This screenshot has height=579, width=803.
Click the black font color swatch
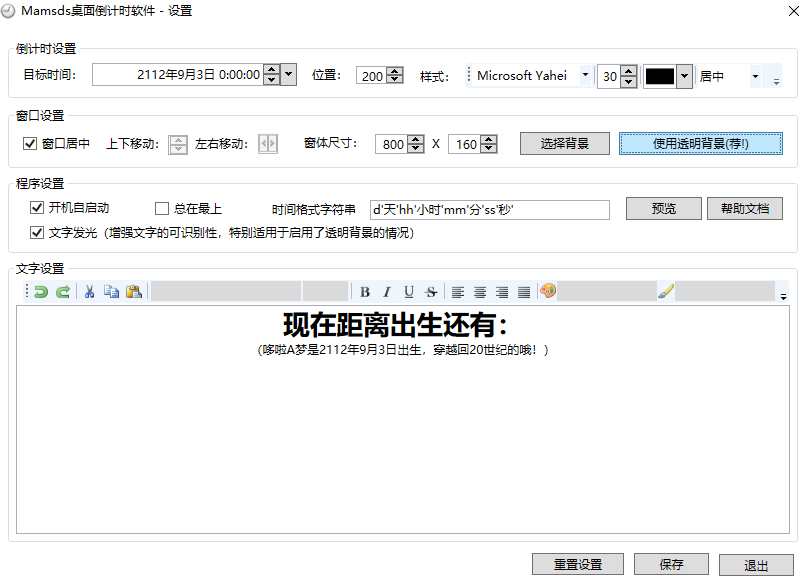pyautogui.click(x=660, y=76)
